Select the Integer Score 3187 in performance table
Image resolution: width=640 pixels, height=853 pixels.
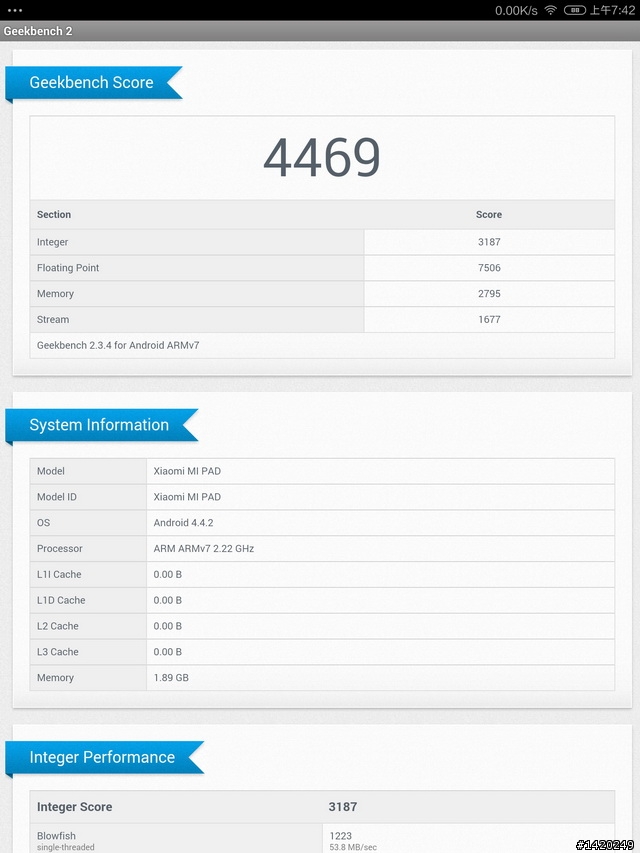pos(343,807)
